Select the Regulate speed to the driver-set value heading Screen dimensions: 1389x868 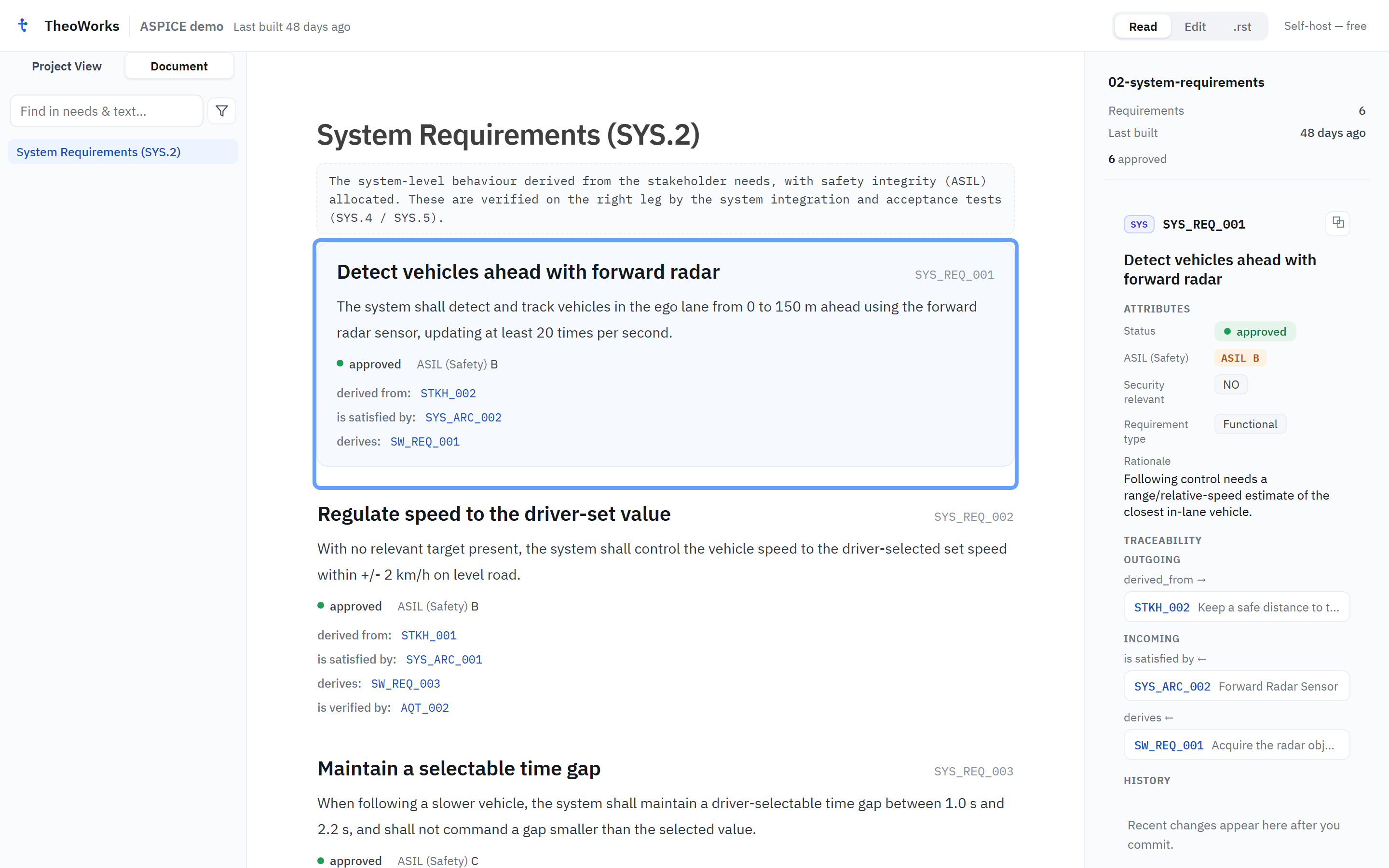(493, 514)
